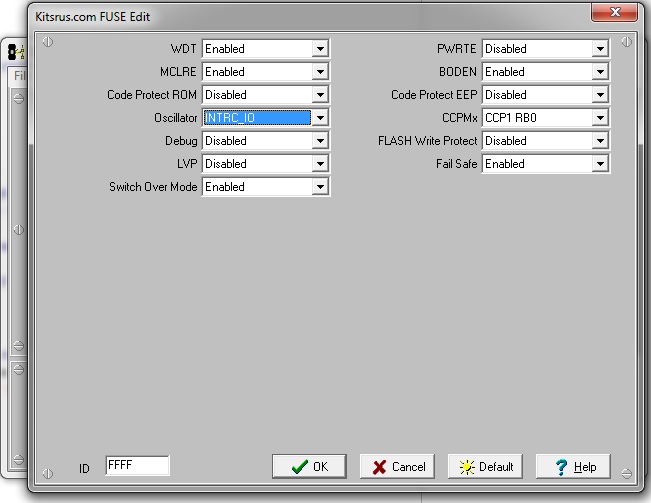The height and width of the screenshot is (503, 651).
Task: Expand the Code Protect ROM dropdown
Action: point(320,95)
